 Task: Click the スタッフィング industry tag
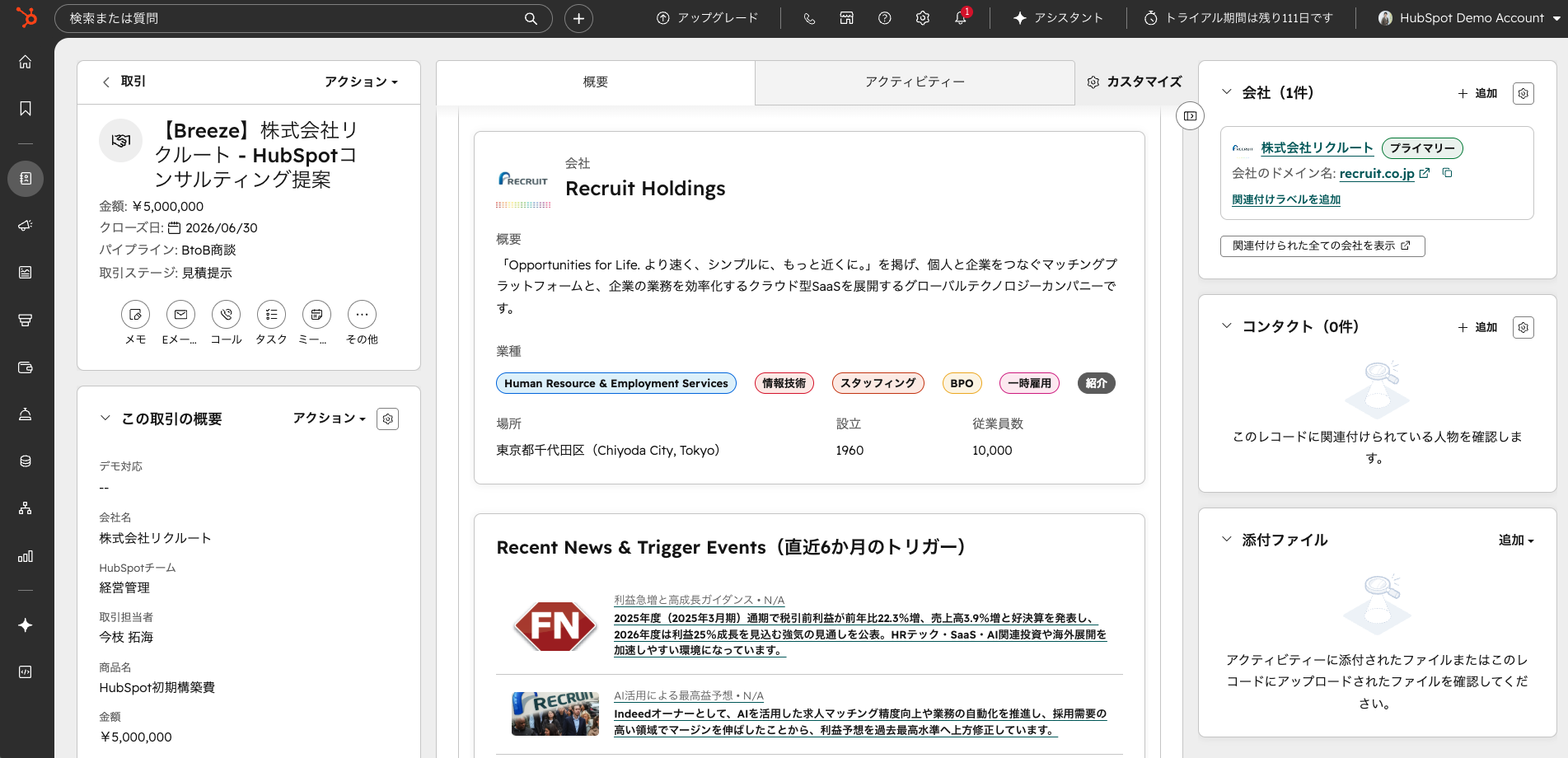[878, 383]
